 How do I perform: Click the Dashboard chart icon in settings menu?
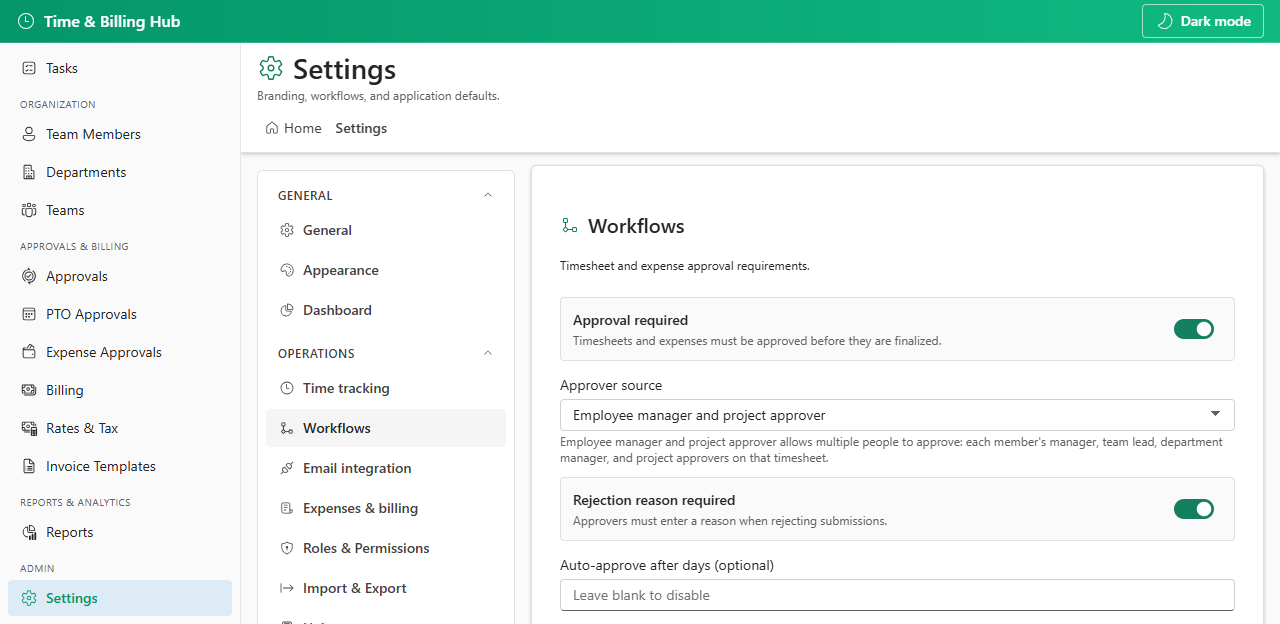287,310
